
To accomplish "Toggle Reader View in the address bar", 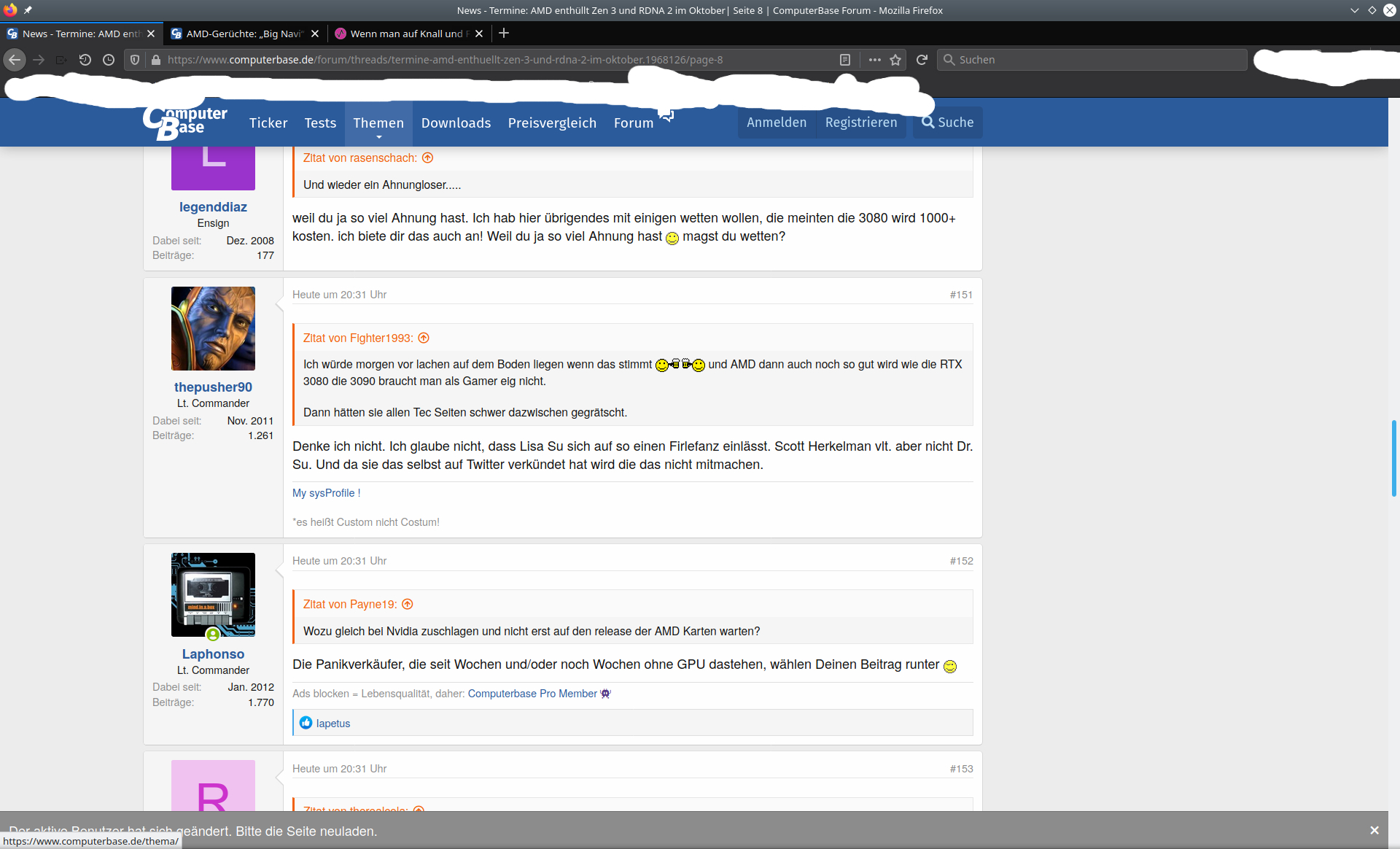I will (x=845, y=60).
